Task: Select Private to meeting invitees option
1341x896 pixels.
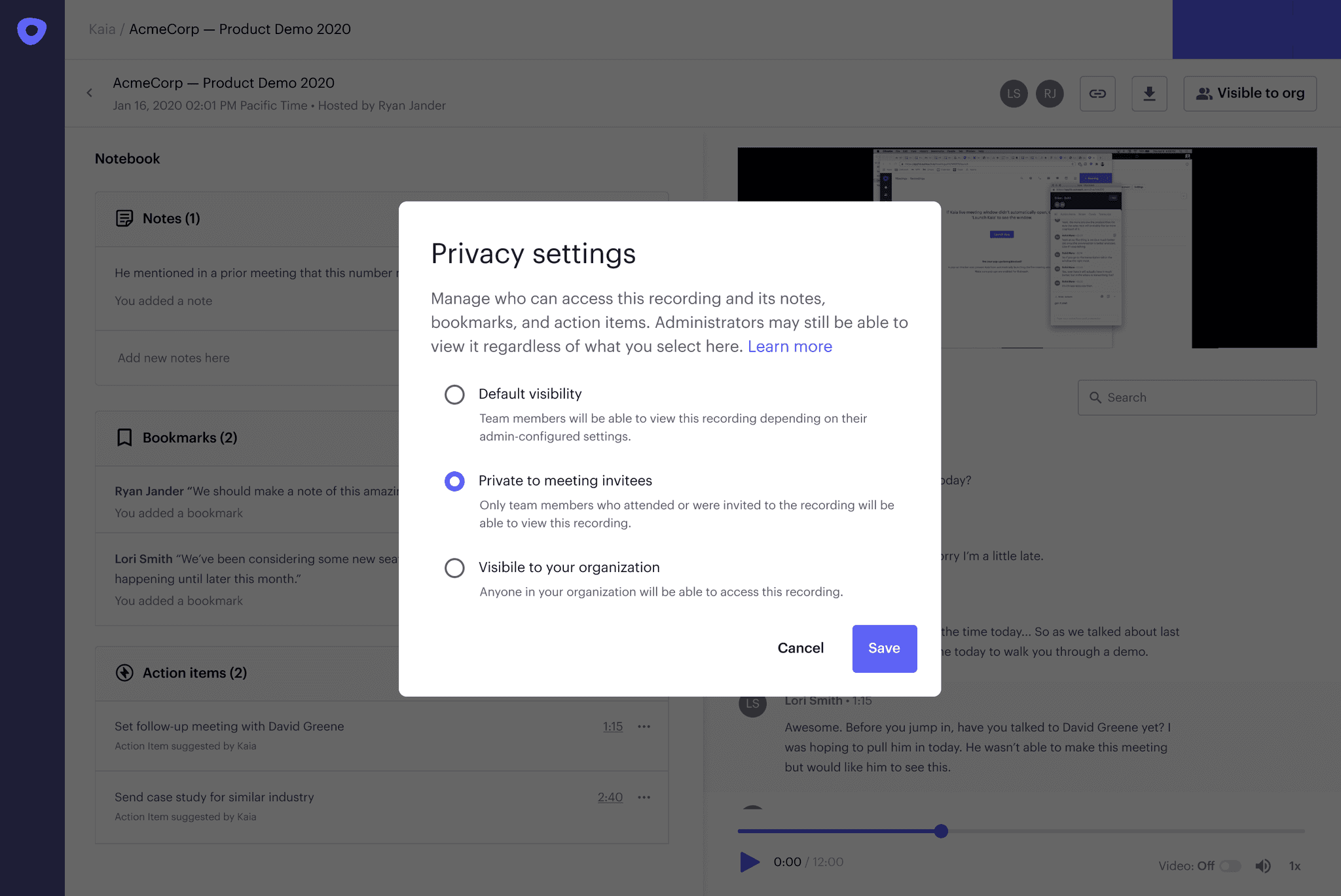Action: coord(454,481)
